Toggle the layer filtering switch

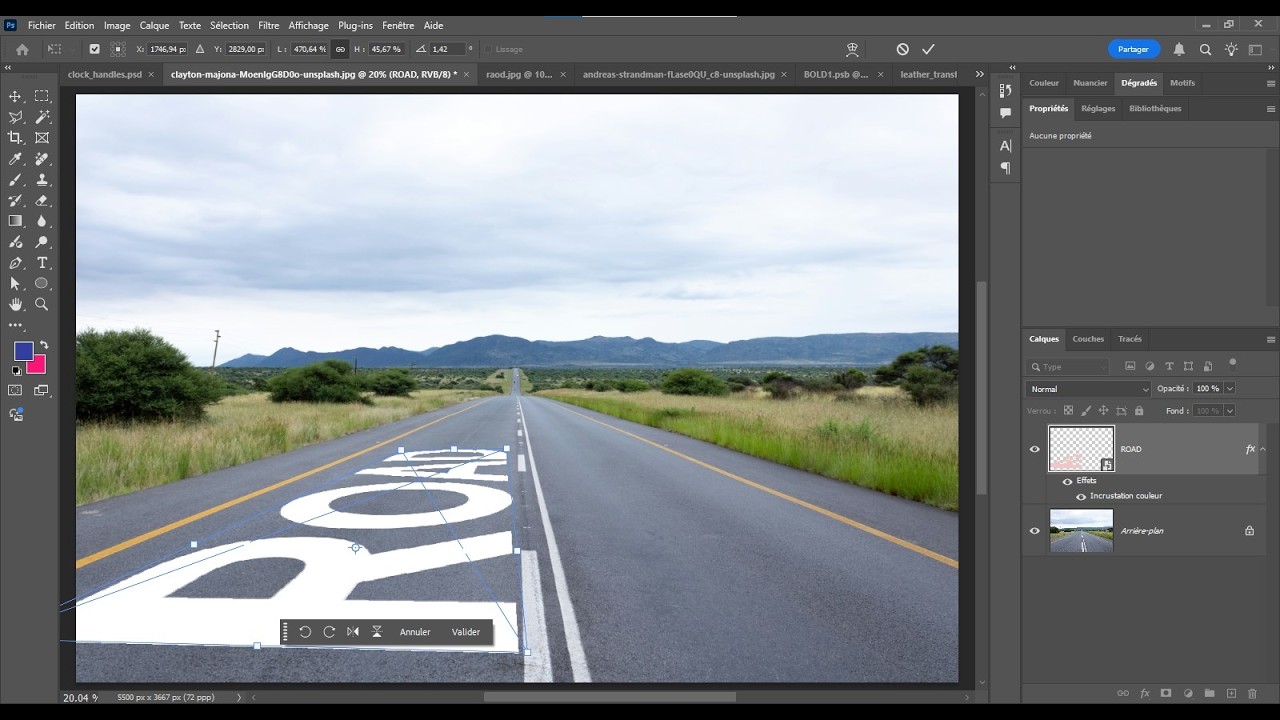[x=1233, y=363]
